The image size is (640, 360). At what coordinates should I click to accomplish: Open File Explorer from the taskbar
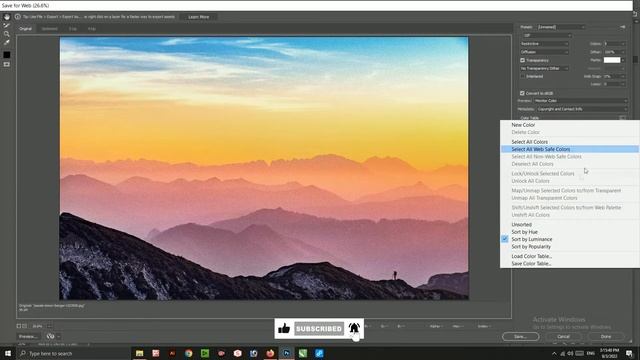(140, 353)
